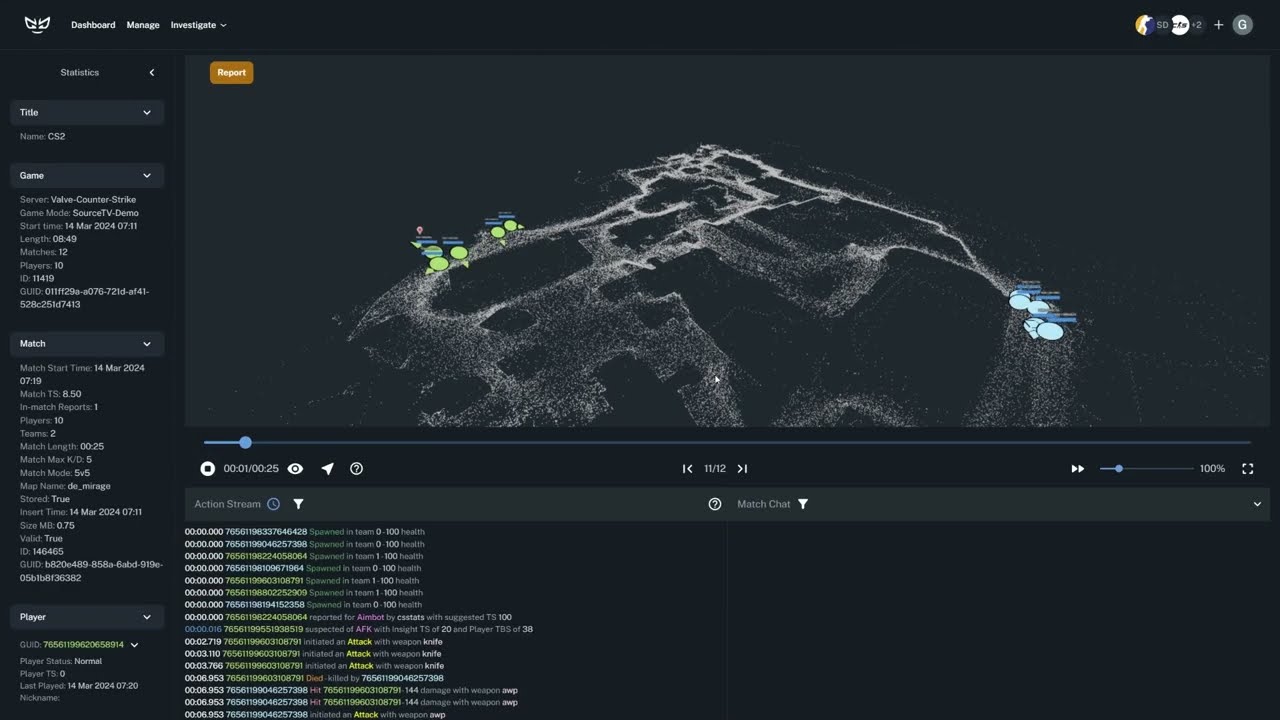Go to the previous match
This screenshot has height=720, width=1280.
(x=687, y=468)
